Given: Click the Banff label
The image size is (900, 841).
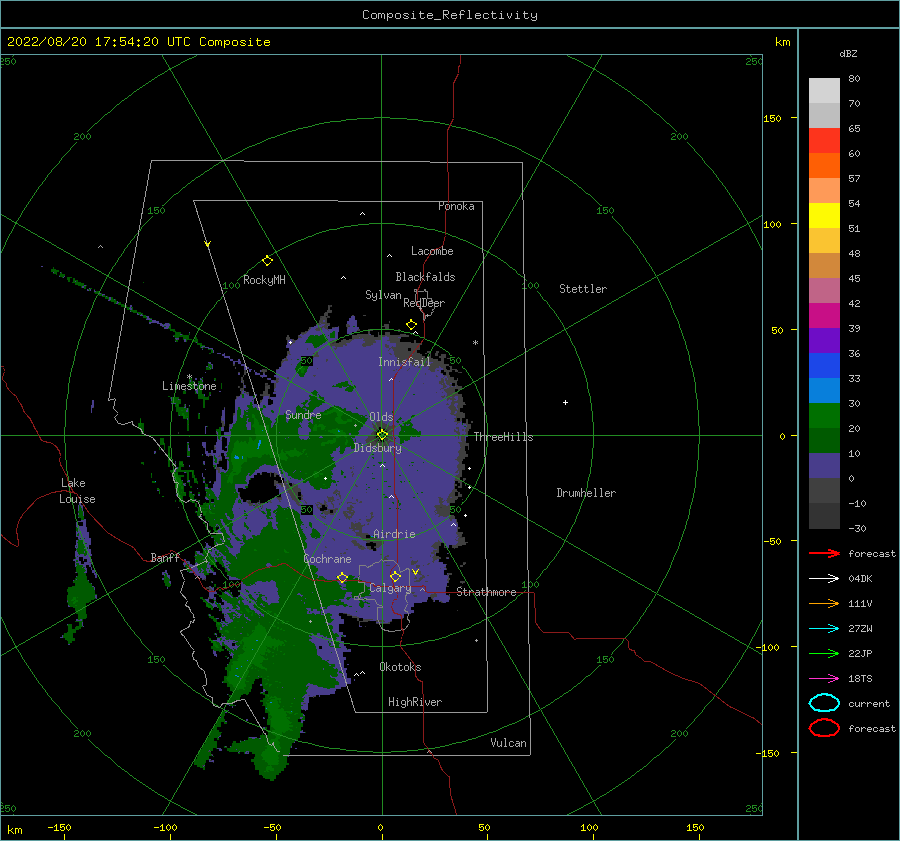Looking at the screenshot, I should tap(165, 557).
